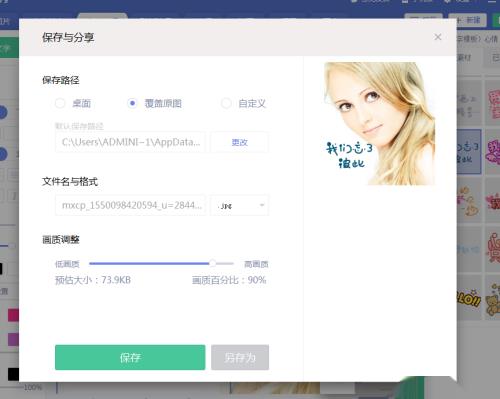Click the green 保存 button
Image resolution: width=500 pixels, height=399 pixels.
[x=130, y=357]
